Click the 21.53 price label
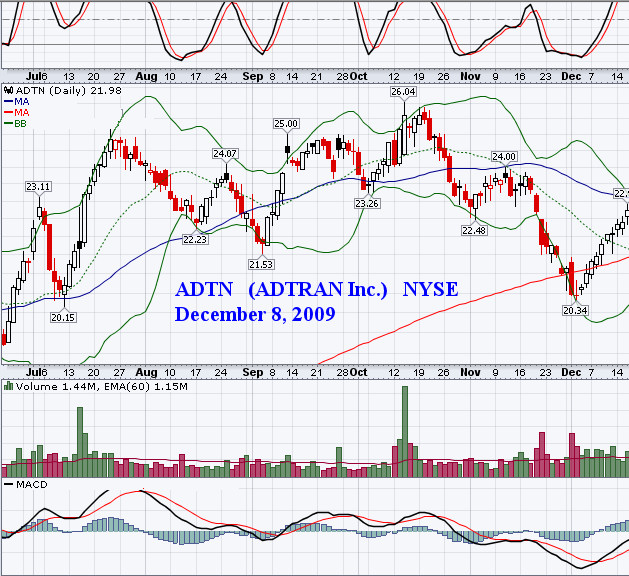This screenshot has height=576, width=629. (x=261, y=264)
